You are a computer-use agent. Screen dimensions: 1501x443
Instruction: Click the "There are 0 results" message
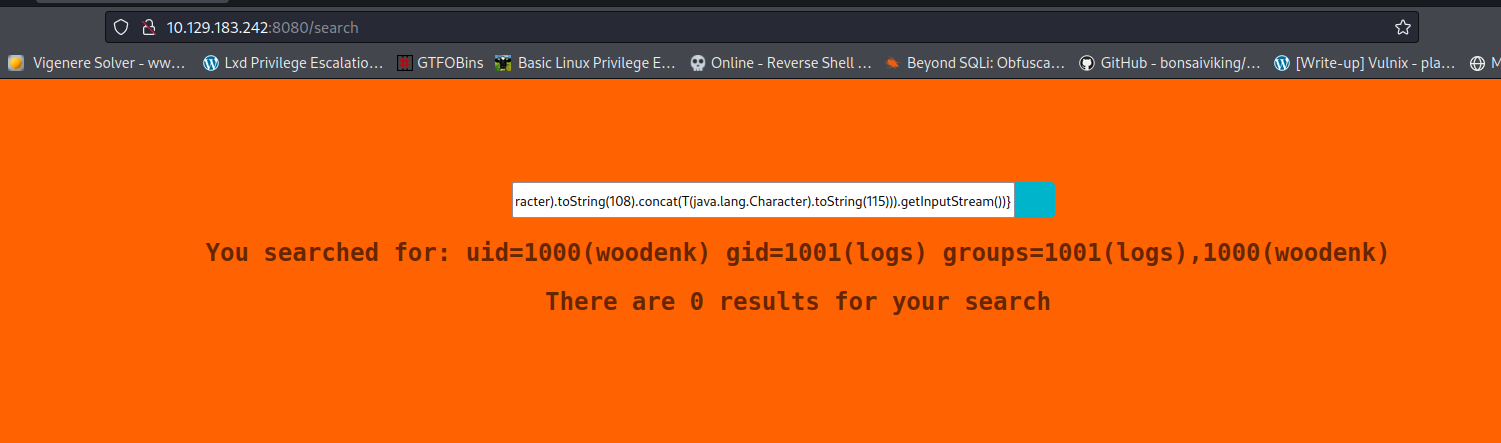click(x=797, y=302)
